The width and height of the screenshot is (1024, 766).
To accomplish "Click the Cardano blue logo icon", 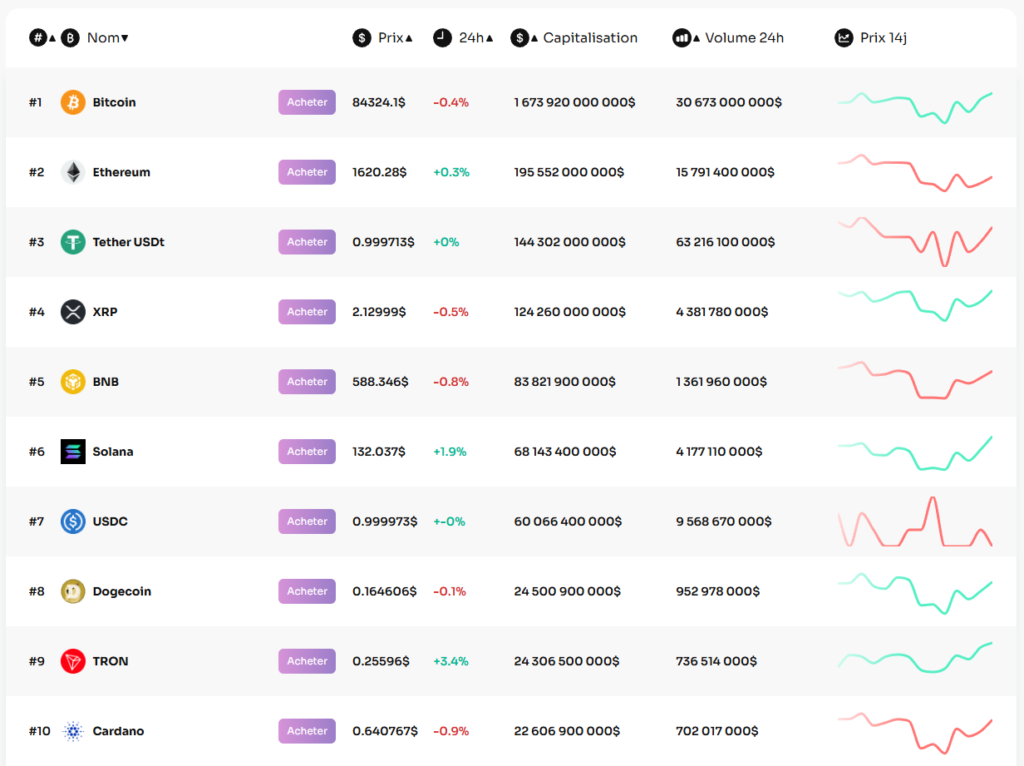I will (73, 731).
